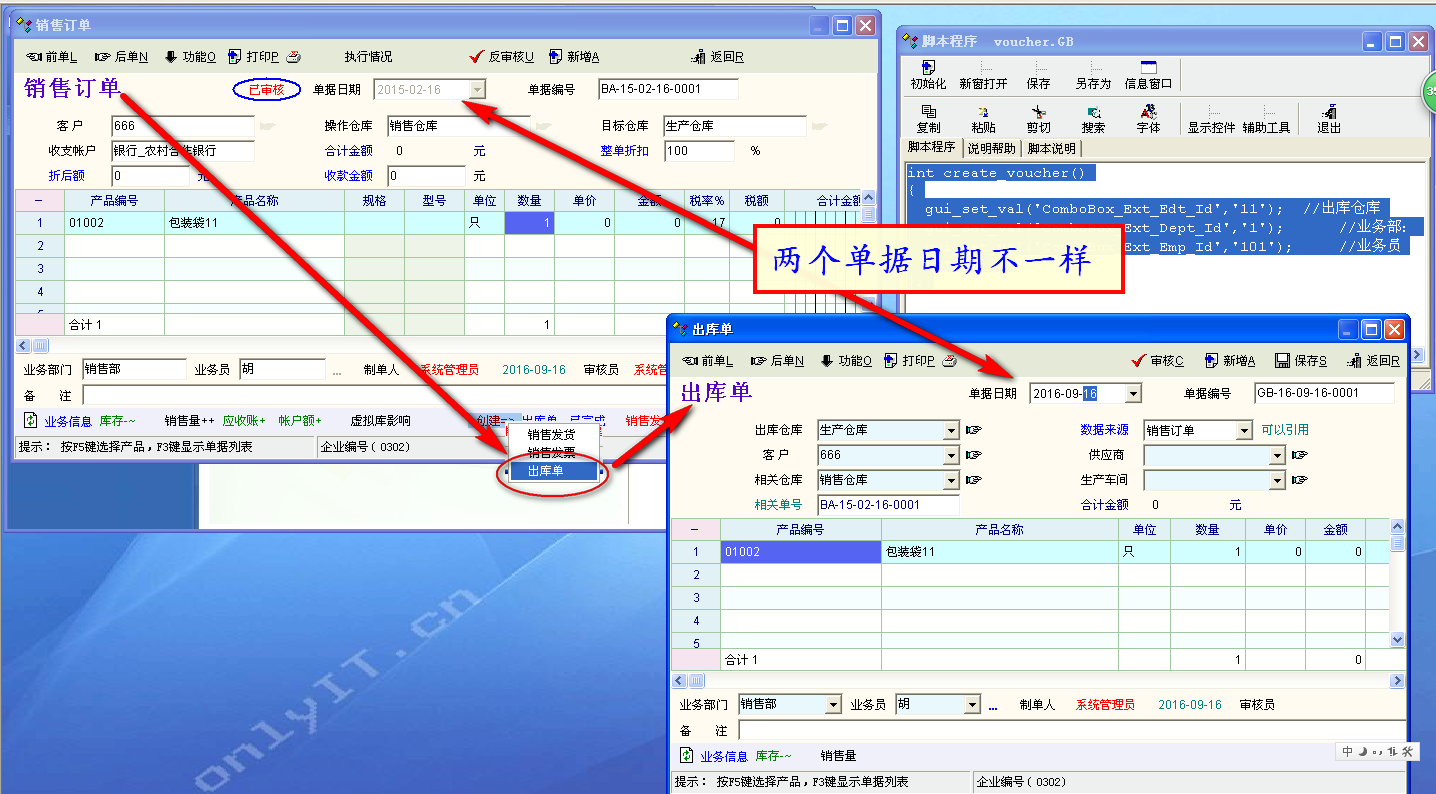Click the 可以引用 link in 出库单
This screenshot has height=794, width=1436.
pyautogui.click(x=1284, y=430)
